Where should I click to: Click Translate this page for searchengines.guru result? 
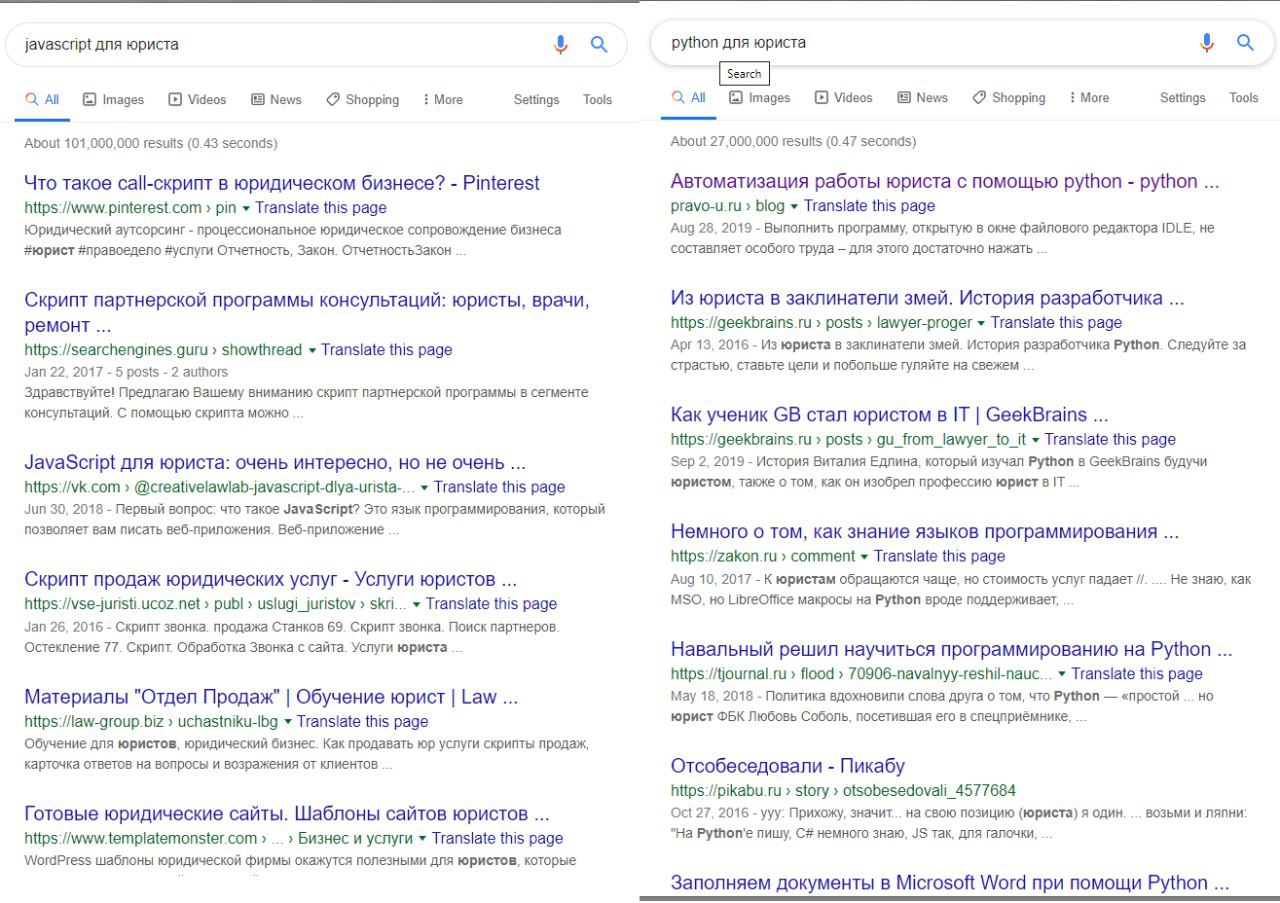(387, 350)
